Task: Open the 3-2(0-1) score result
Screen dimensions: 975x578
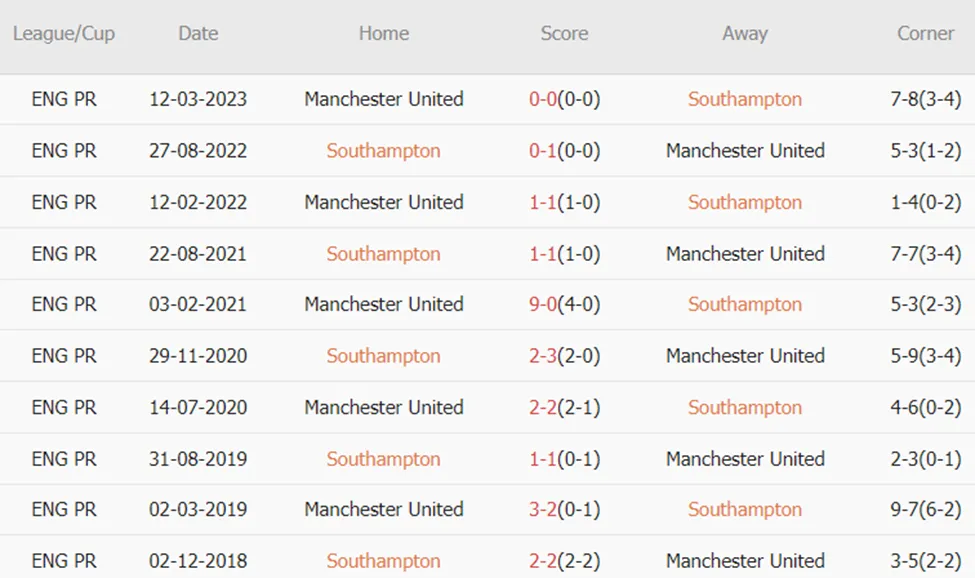Action: tap(564, 510)
